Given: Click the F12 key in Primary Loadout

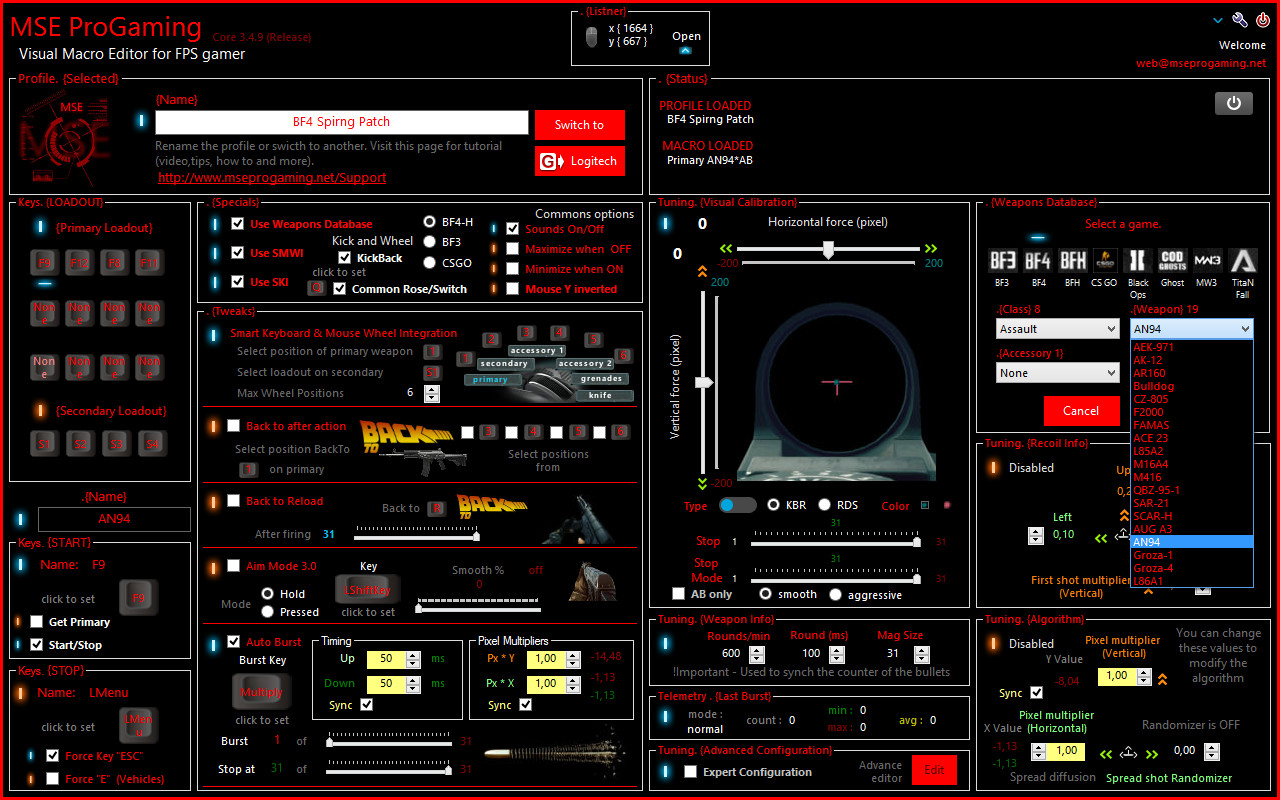Looking at the screenshot, I should [80, 264].
